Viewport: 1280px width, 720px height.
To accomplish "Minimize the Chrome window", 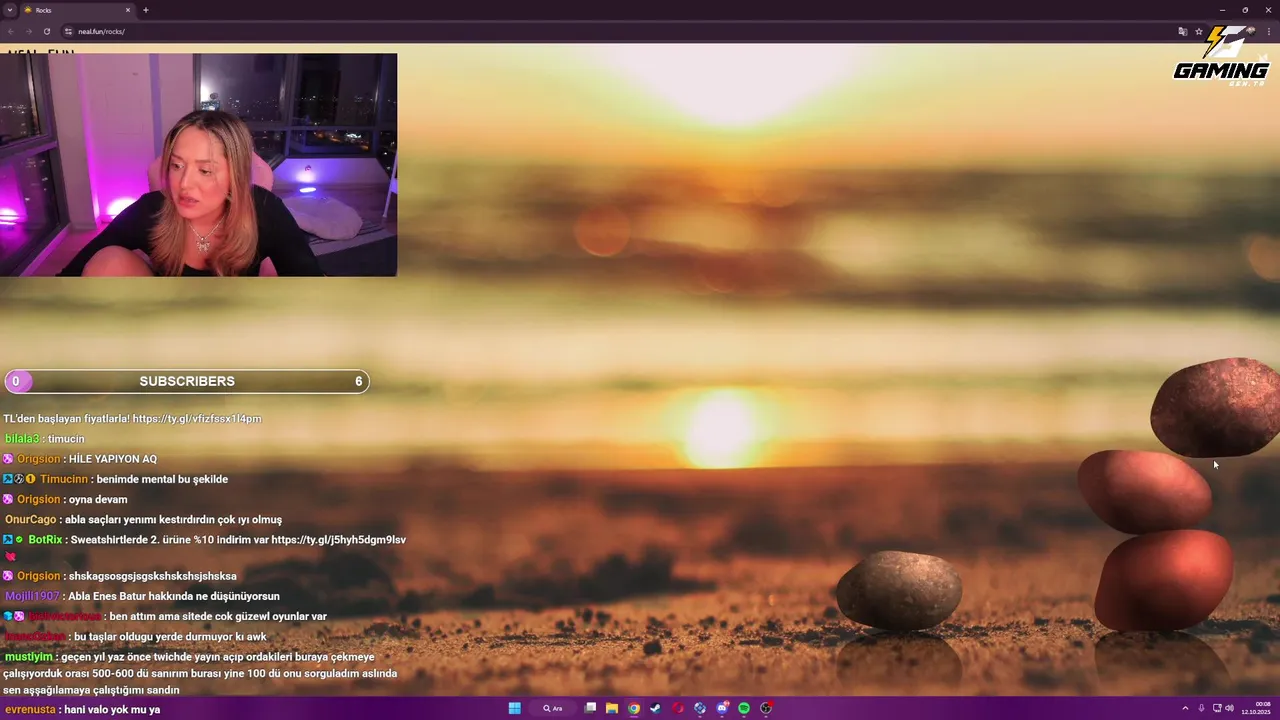I will pos(1222,10).
